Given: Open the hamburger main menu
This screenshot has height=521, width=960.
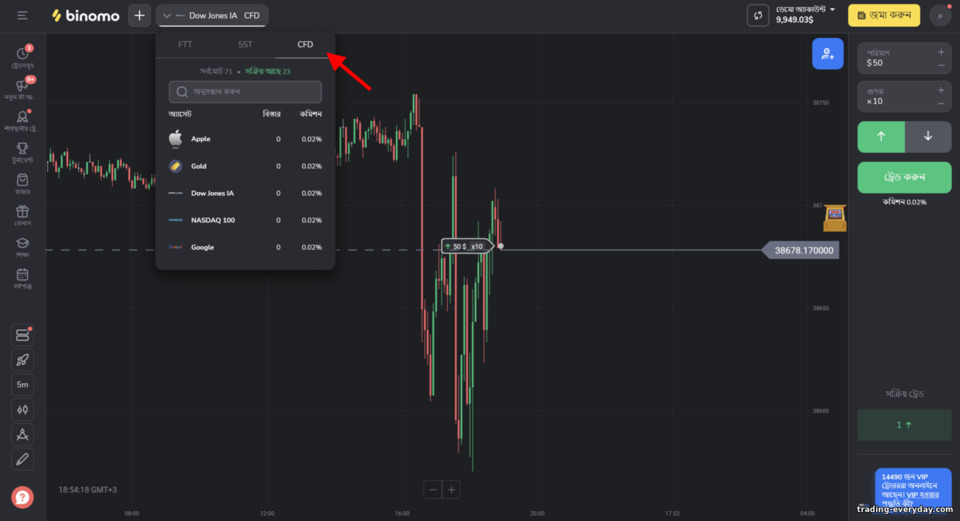Looking at the screenshot, I should (x=22, y=15).
